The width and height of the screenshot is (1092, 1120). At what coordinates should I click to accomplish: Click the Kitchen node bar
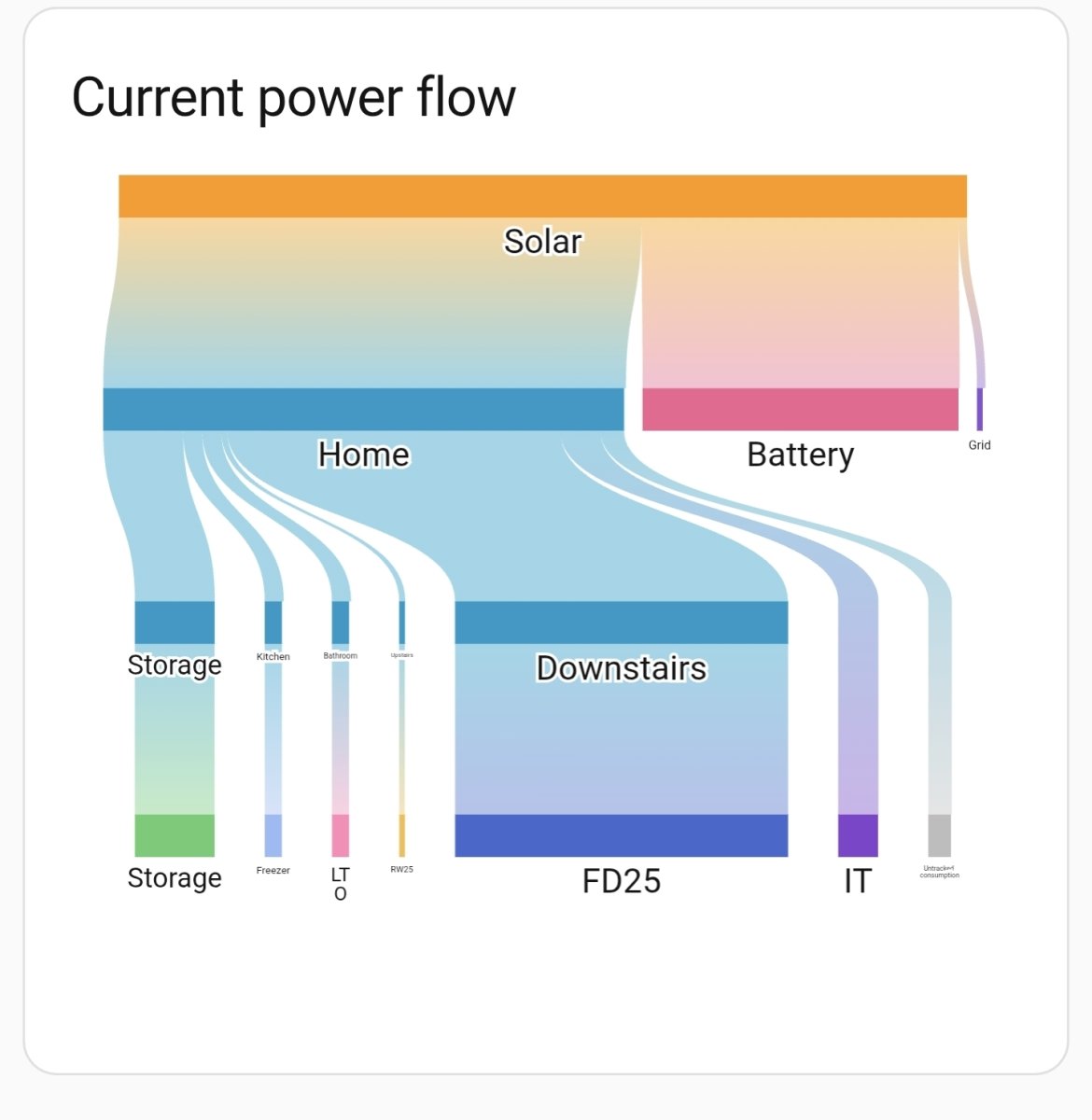[x=273, y=623]
